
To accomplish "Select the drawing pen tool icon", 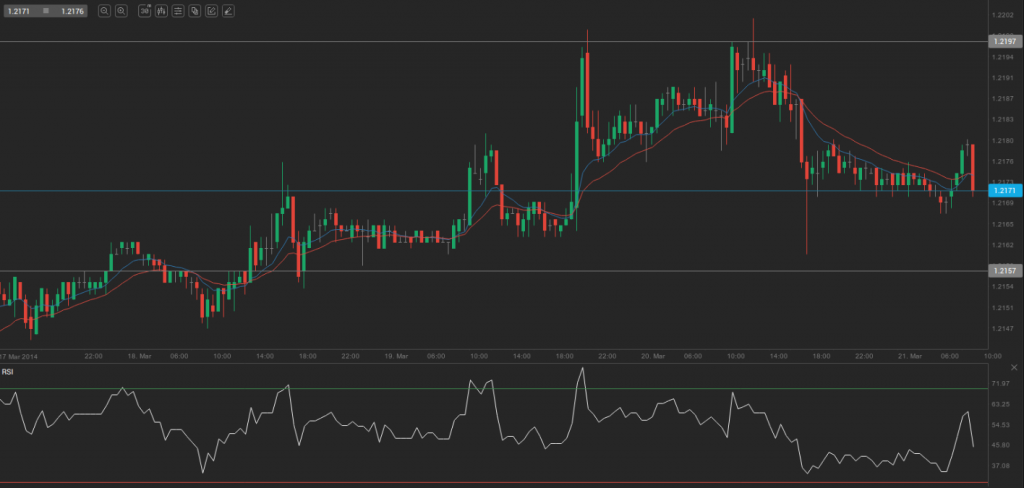I will [228, 11].
